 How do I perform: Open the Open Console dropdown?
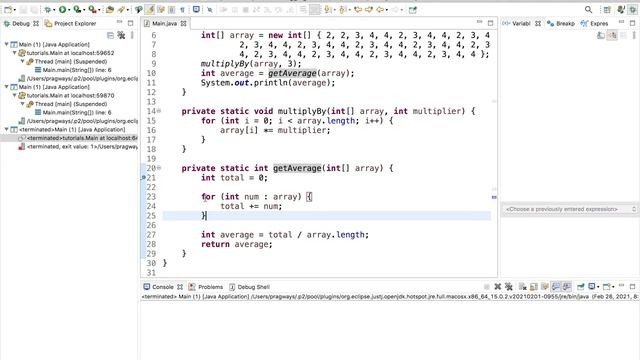click(613, 287)
